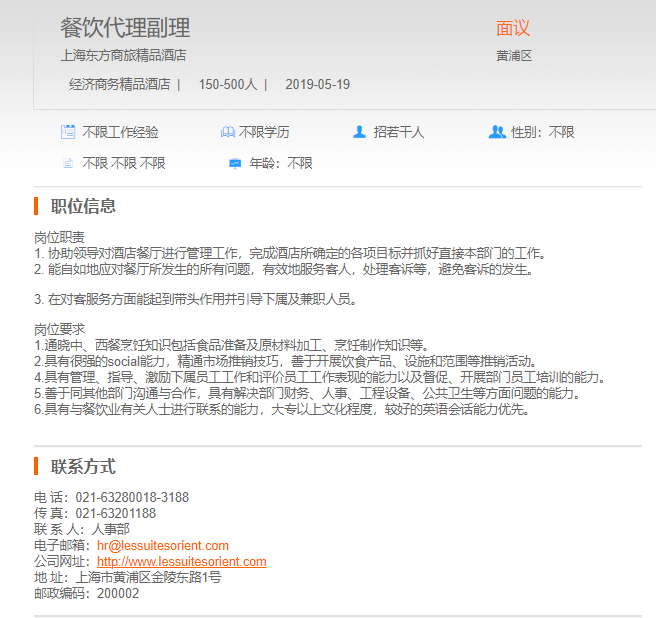Image resolution: width=656 pixels, height=618 pixels.
Task: Click the 150-500人 company size text
Action: coord(228,84)
